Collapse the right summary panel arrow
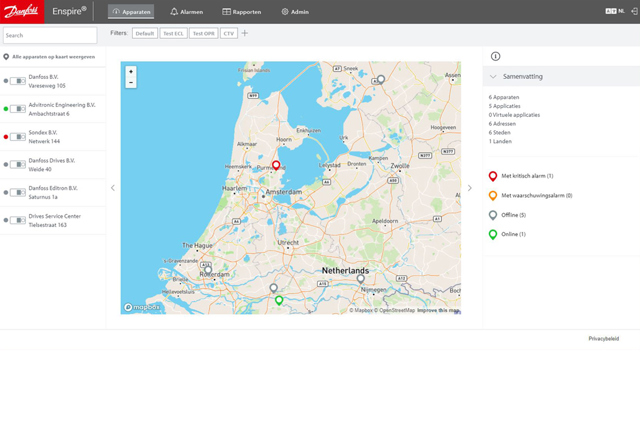This screenshot has height=427, width=640. (470, 188)
